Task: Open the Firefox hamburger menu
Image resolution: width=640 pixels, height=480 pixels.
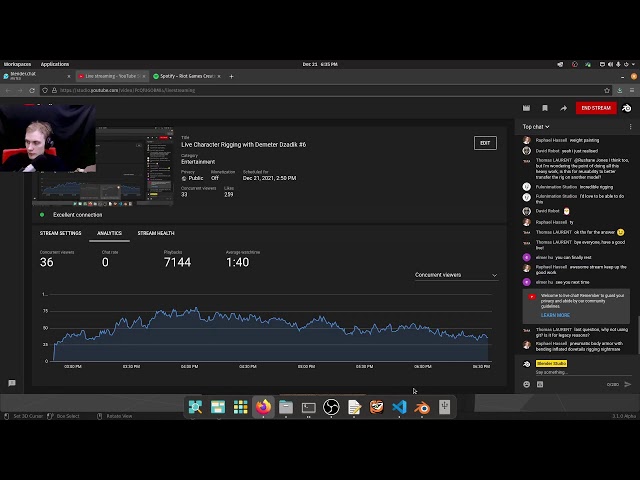Action: pos(632,90)
